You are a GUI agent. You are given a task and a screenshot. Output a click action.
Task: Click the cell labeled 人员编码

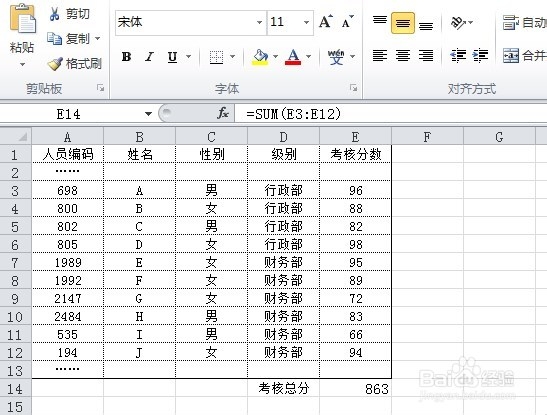(x=68, y=154)
